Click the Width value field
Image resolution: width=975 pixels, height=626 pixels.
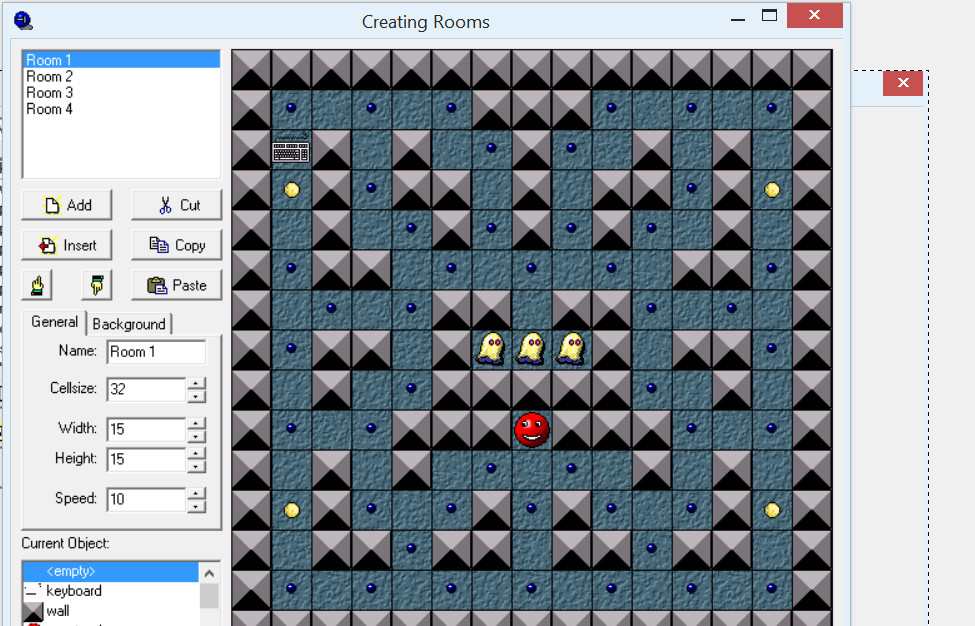point(146,429)
